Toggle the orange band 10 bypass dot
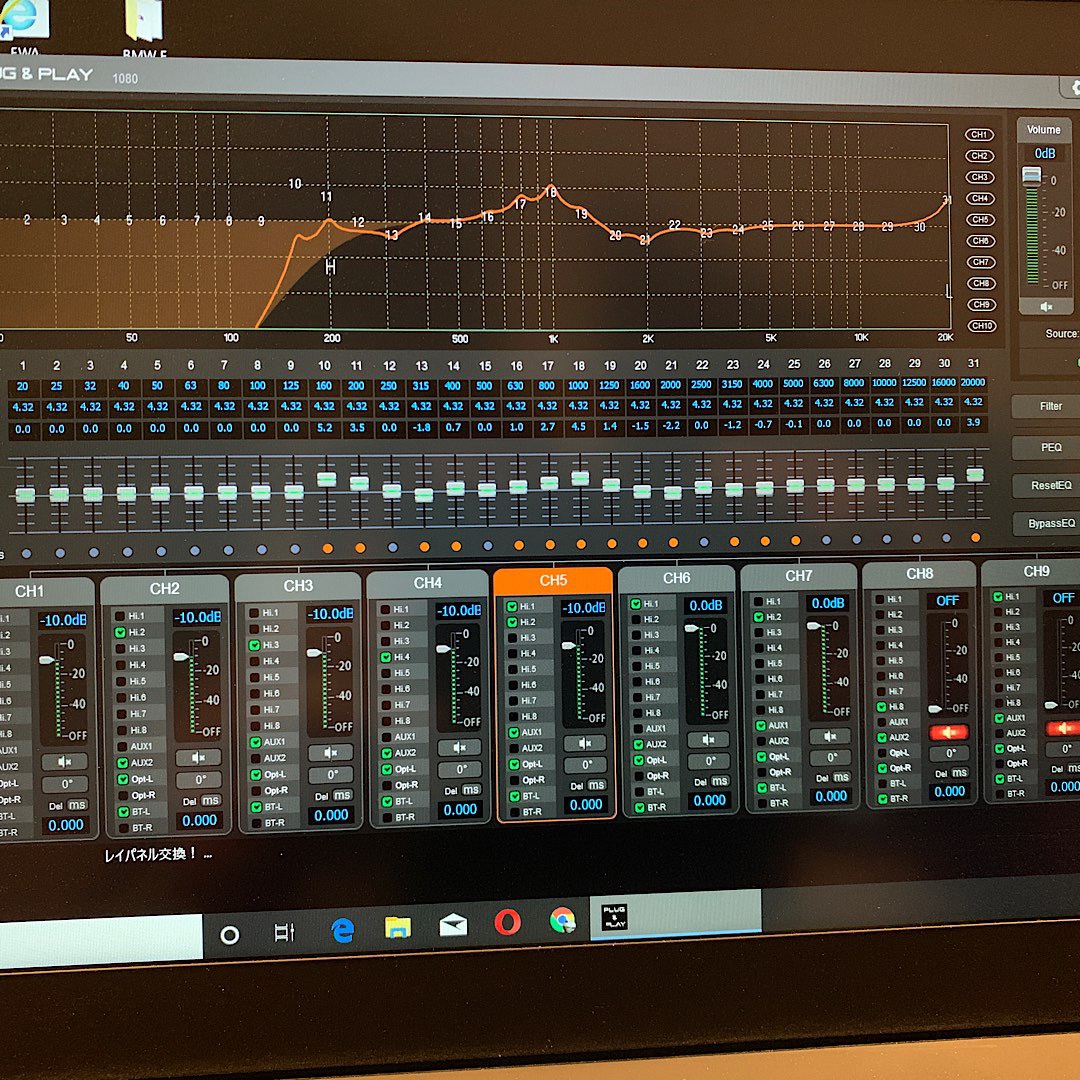The width and height of the screenshot is (1080, 1080). pyautogui.click(x=328, y=548)
